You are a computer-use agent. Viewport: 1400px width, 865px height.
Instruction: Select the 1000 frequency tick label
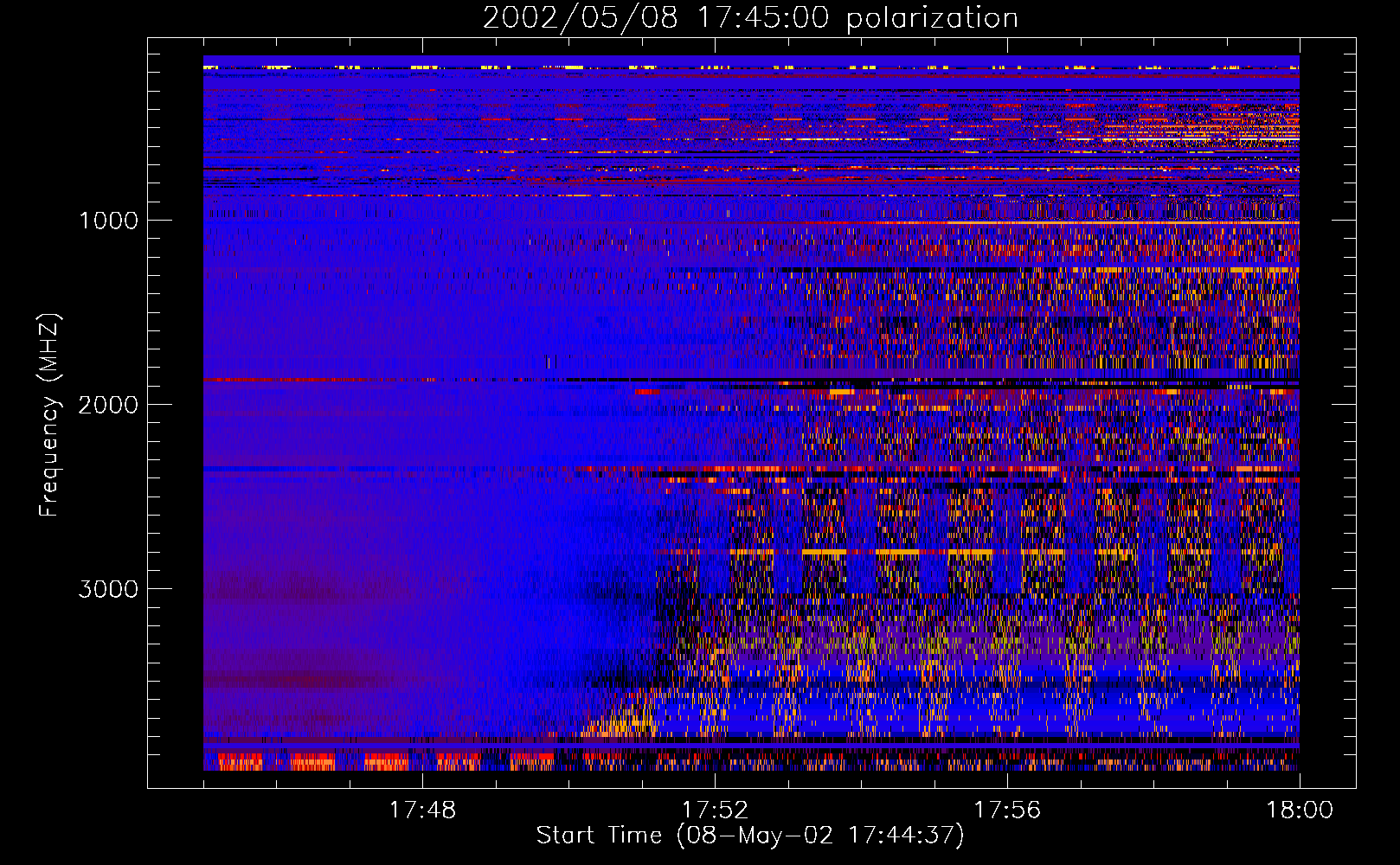[109, 221]
